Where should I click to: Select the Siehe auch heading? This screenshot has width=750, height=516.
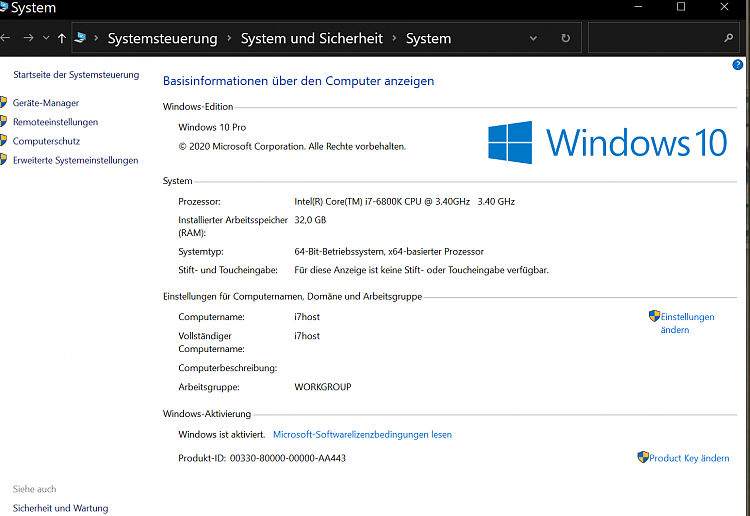coord(34,489)
